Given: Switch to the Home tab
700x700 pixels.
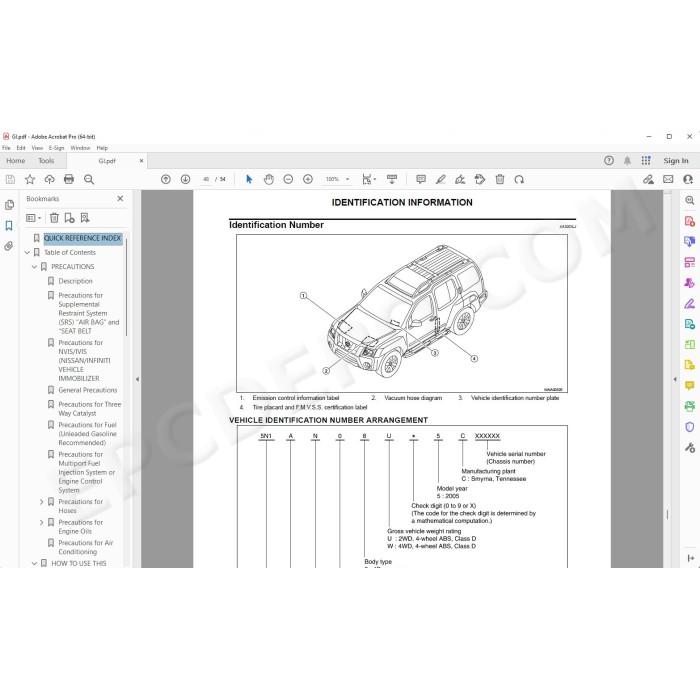Looking at the screenshot, I should (16, 161).
